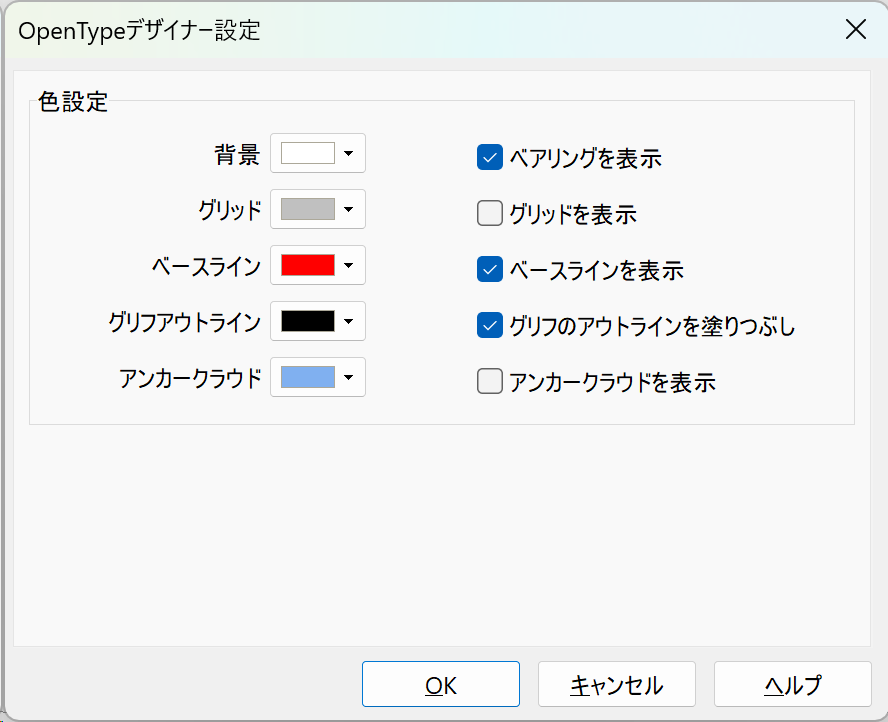Open the アンカークラウド color dropdown arrow
The height and width of the screenshot is (722, 888).
click(349, 377)
